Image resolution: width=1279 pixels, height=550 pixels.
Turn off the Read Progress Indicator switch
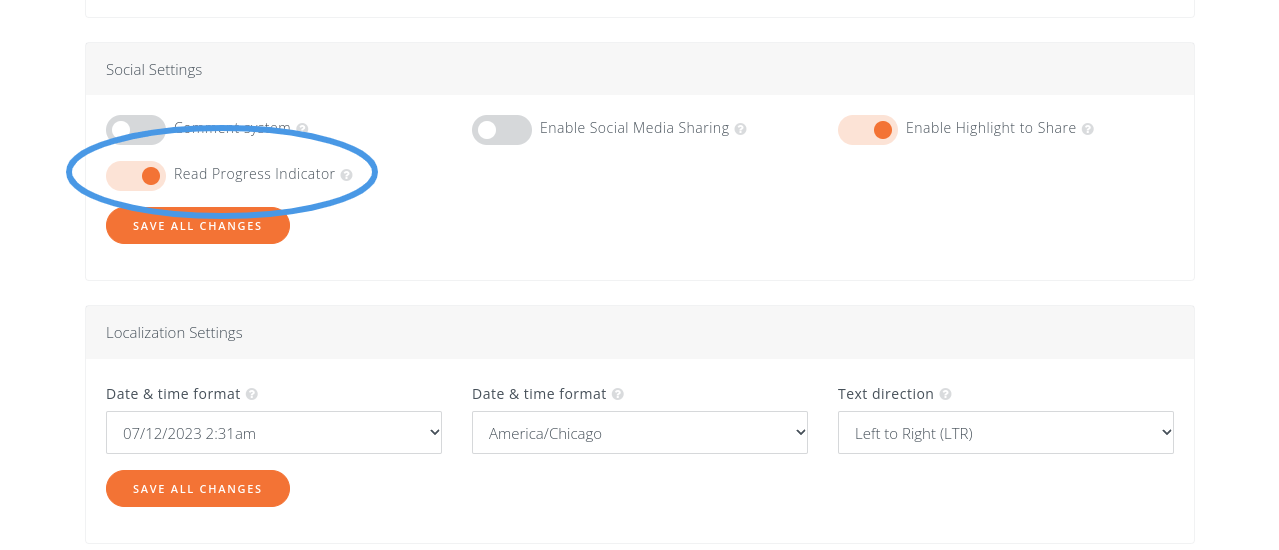click(136, 175)
